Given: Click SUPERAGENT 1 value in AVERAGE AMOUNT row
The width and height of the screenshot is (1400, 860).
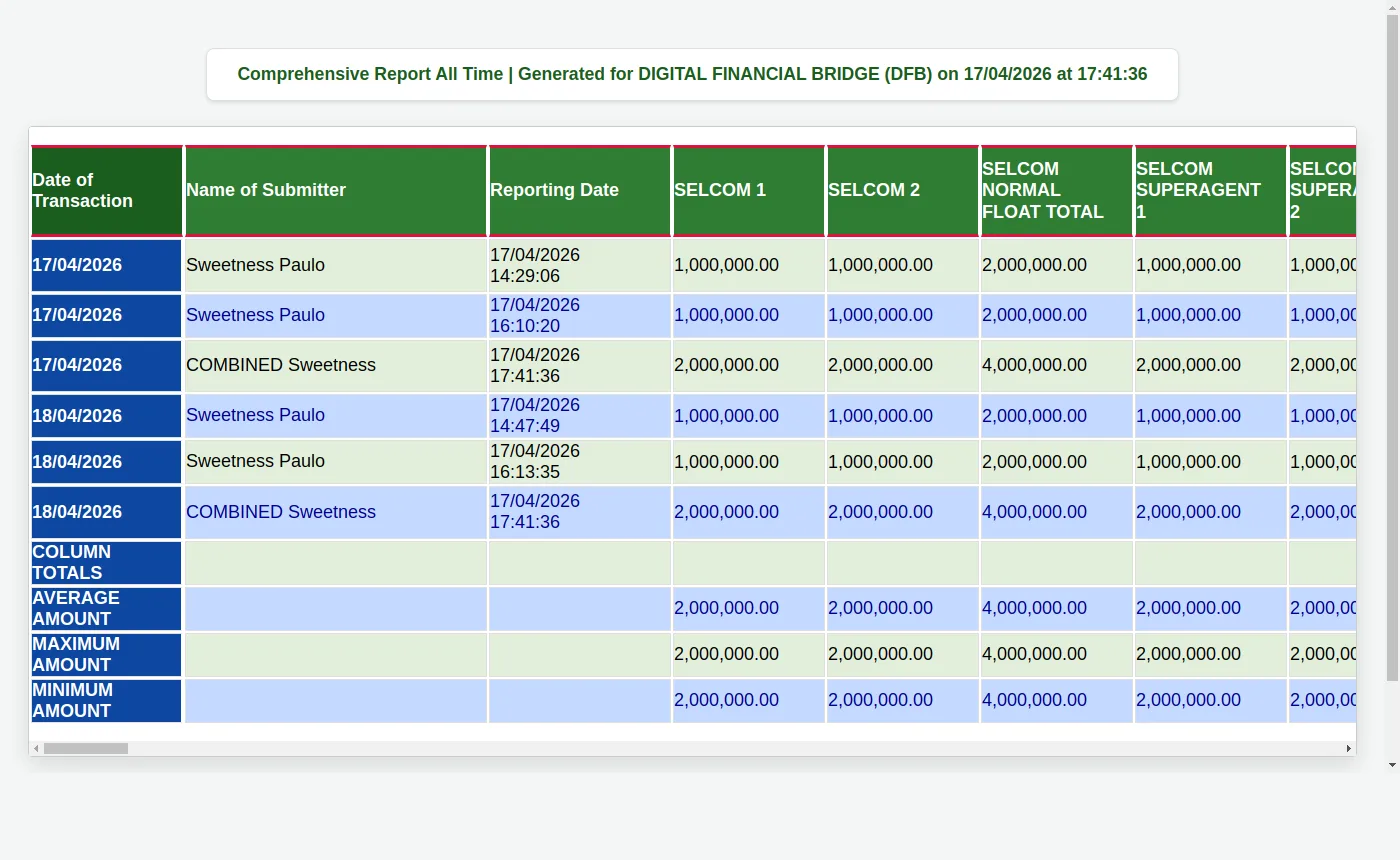Looking at the screenshot, I should pos(1188,608).
